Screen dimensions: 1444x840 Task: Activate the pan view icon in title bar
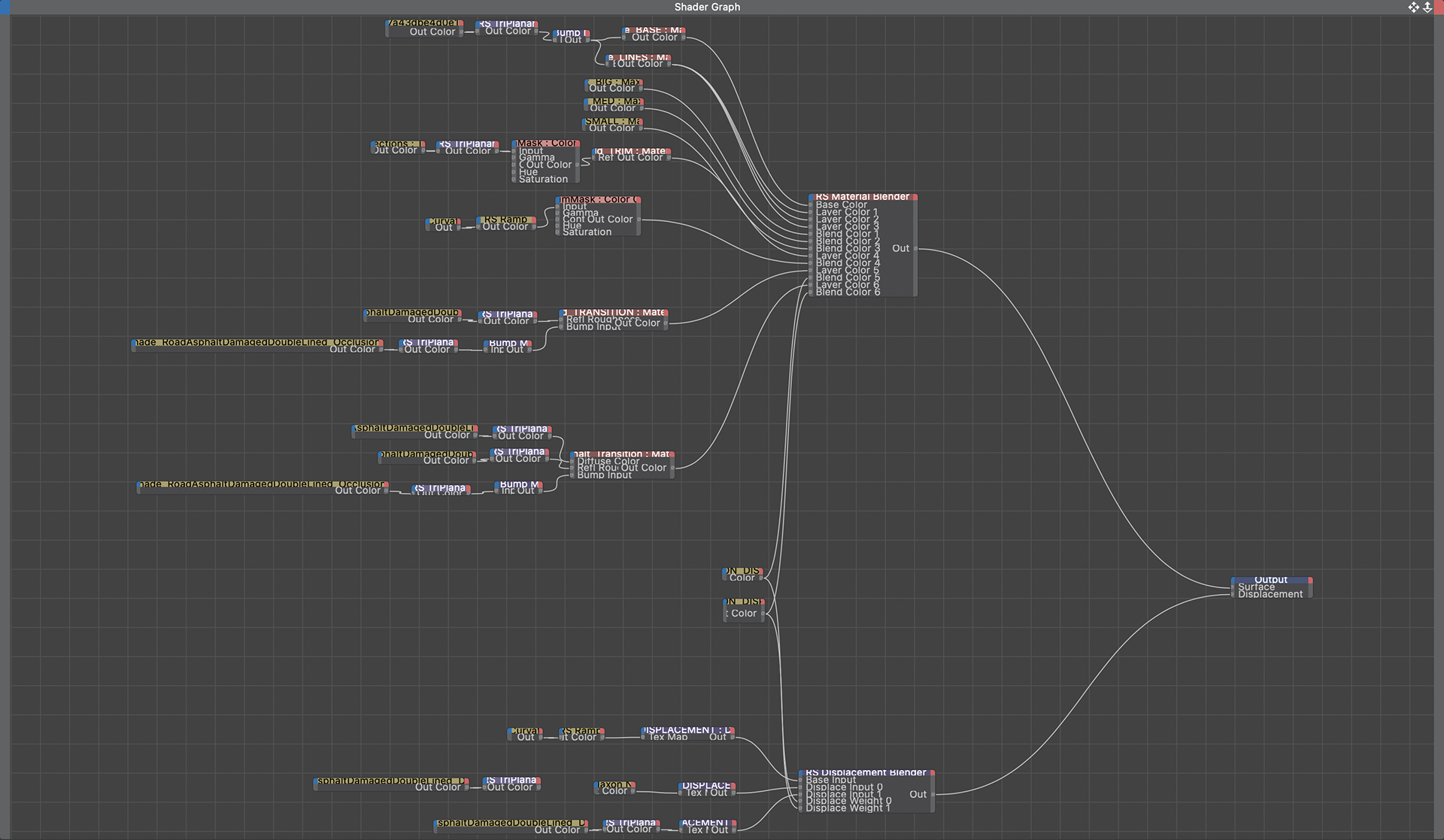[1413, 7]
